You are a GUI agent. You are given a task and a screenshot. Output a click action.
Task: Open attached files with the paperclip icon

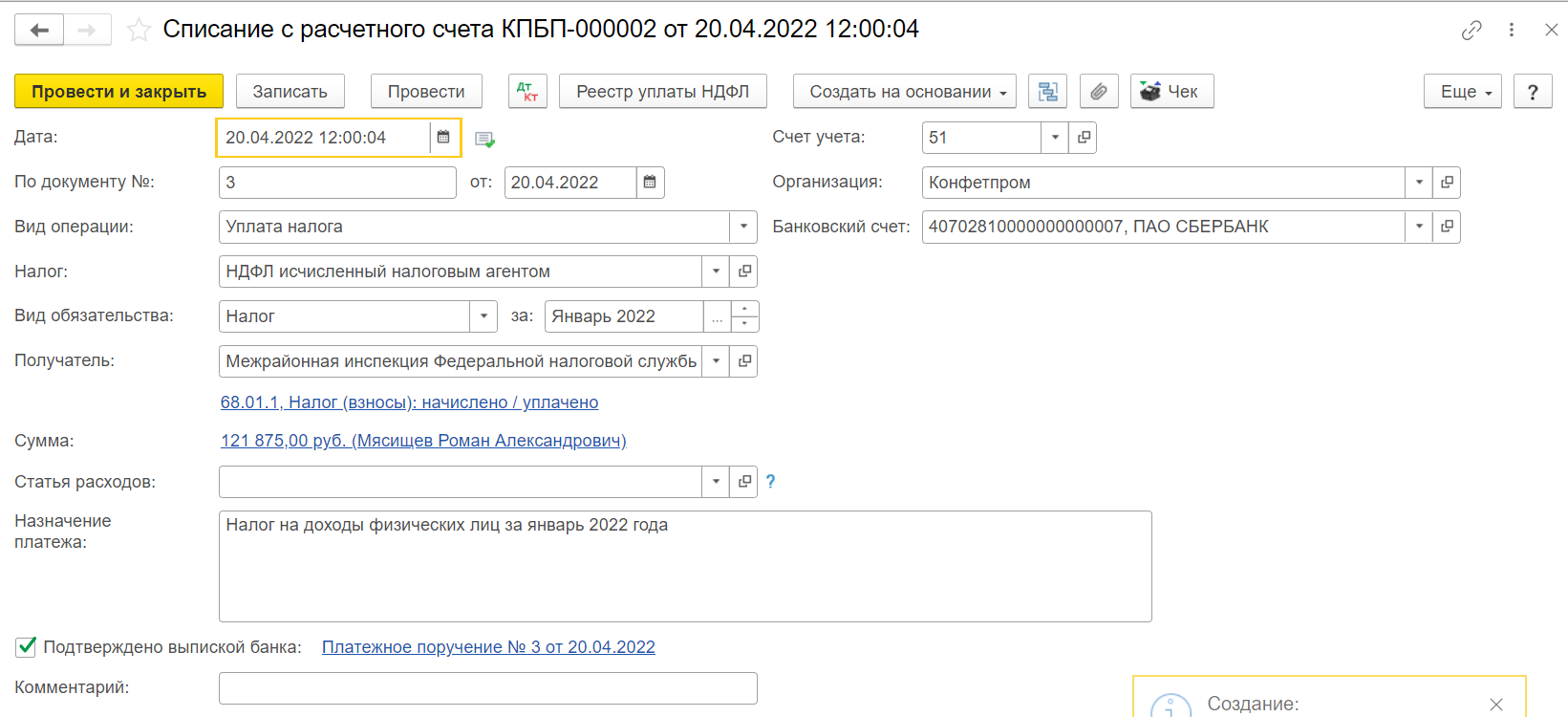1099,92
